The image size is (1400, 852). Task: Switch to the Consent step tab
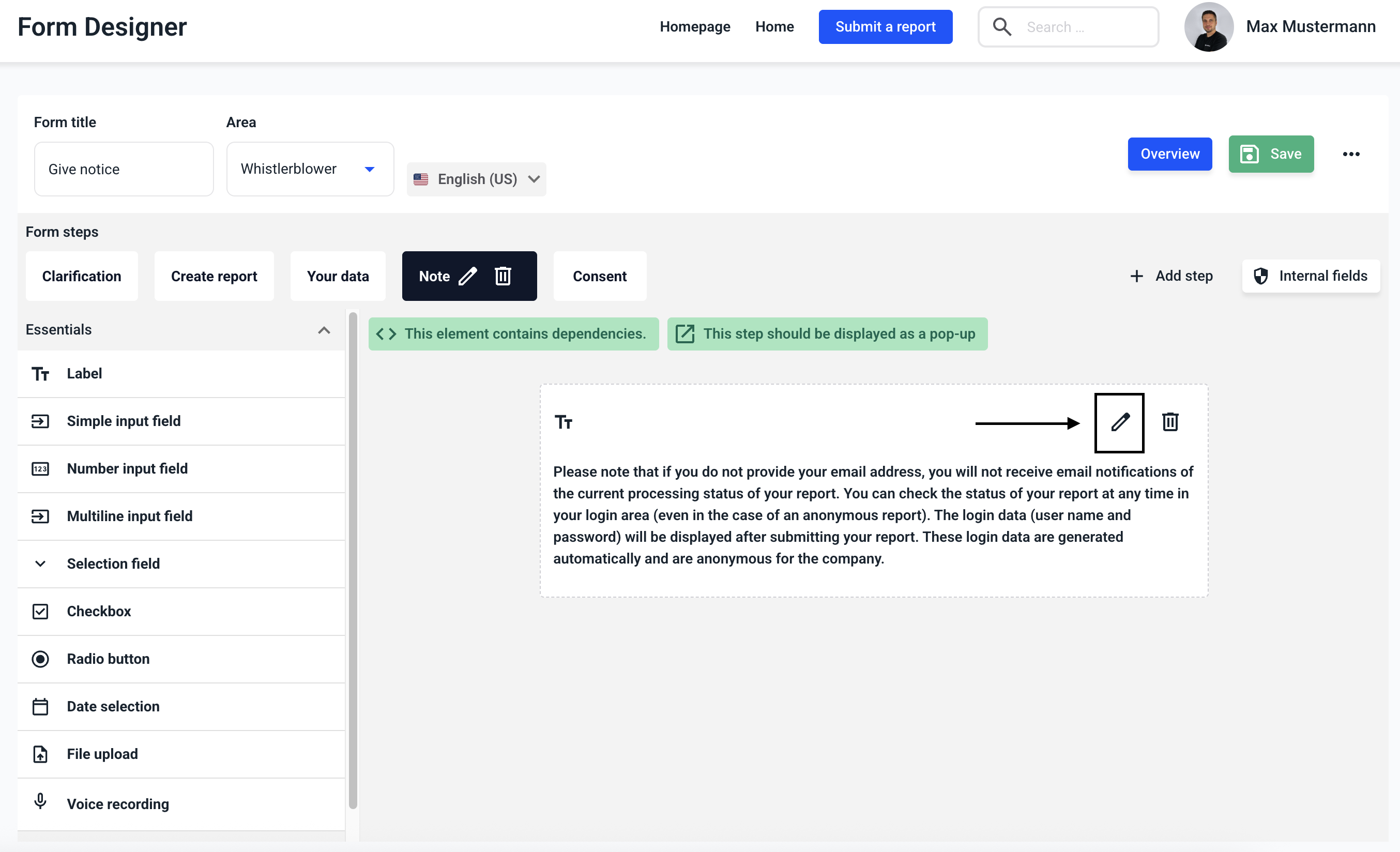click(x=599, y=276)
